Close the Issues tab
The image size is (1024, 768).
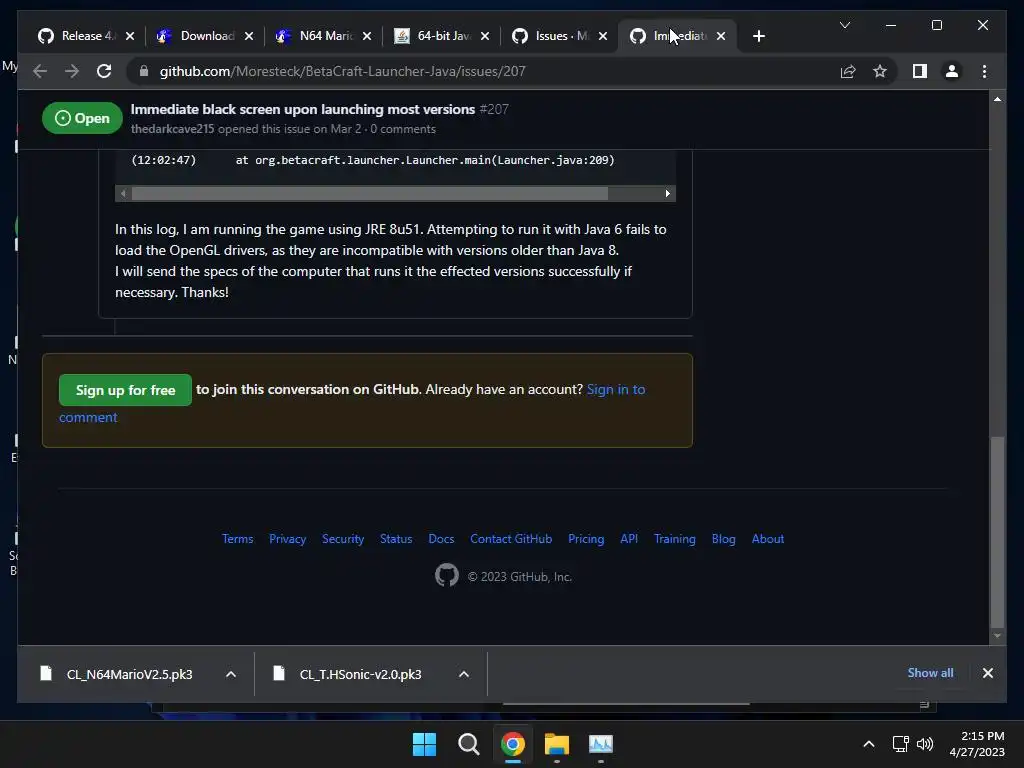603,36
